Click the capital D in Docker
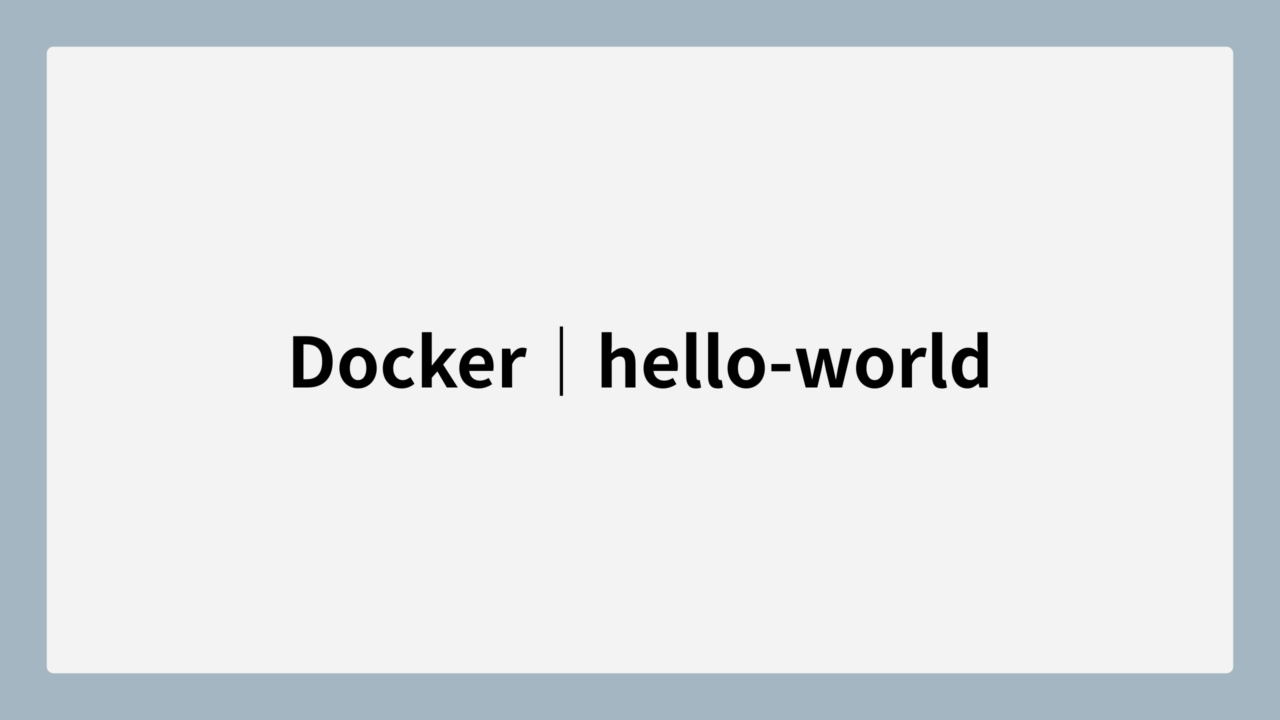The height and width of the screenshot is (720, 1280). (311, 362)
